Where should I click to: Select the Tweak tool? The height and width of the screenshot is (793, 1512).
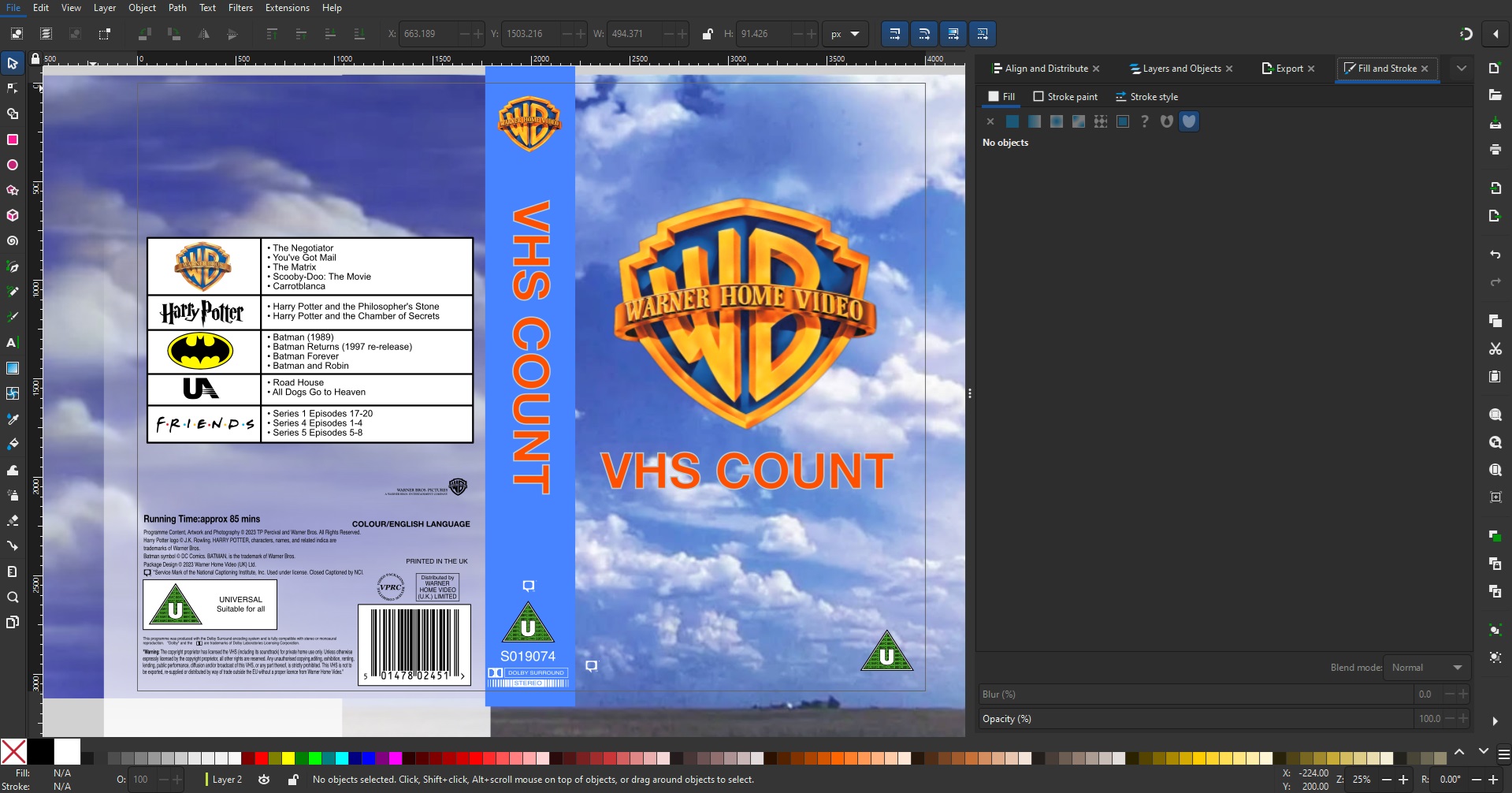(13, 470)
